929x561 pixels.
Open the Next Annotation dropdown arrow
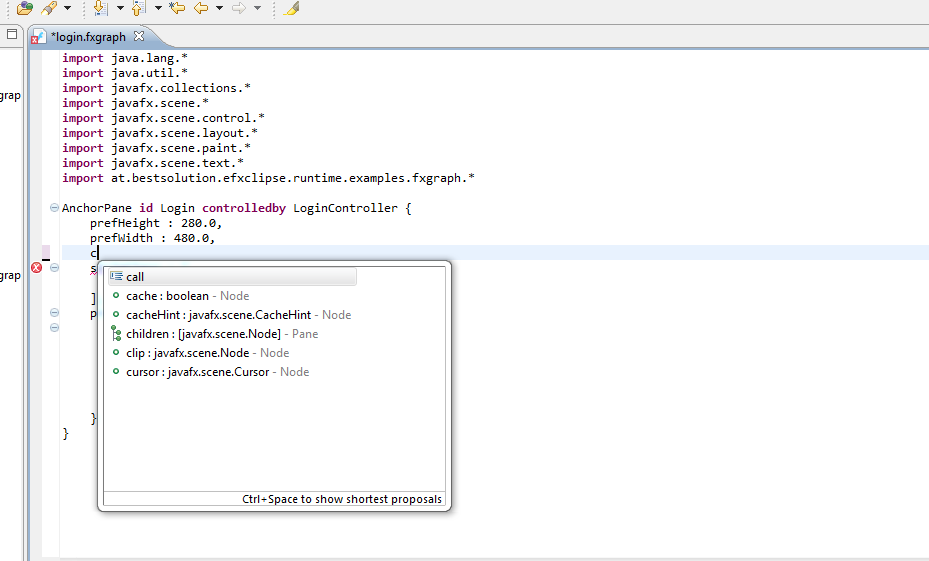click(x=120, y=8)
